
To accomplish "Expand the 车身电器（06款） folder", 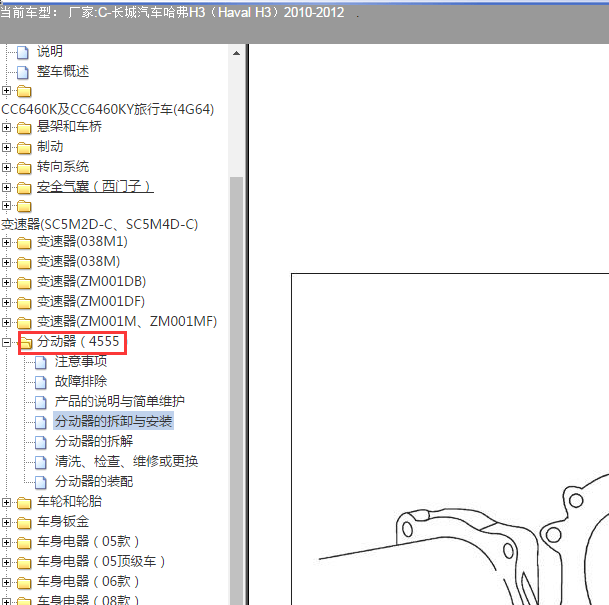I will [6, 582].
